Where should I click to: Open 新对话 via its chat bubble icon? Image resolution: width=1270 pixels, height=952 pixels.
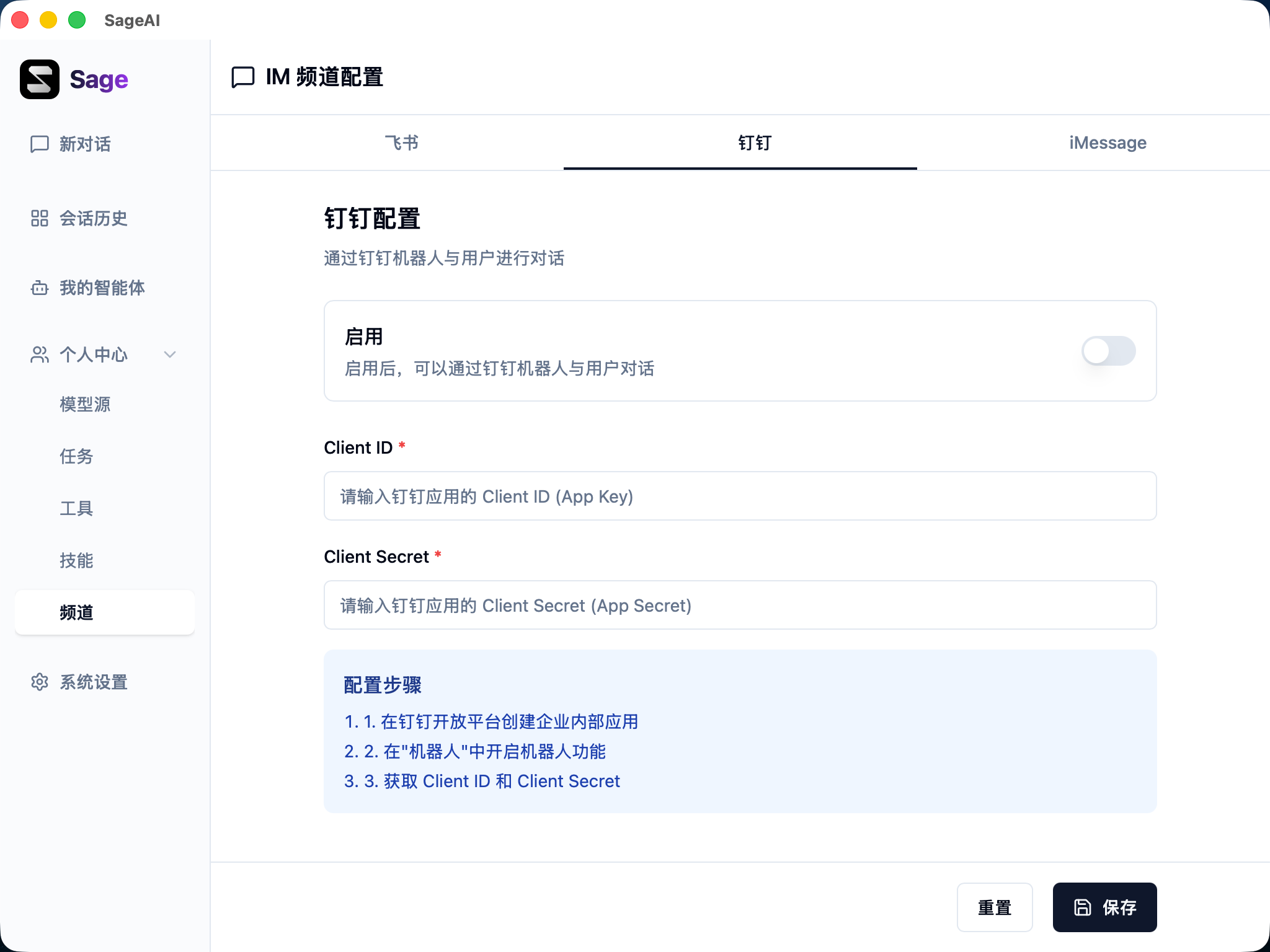(38, 144)
